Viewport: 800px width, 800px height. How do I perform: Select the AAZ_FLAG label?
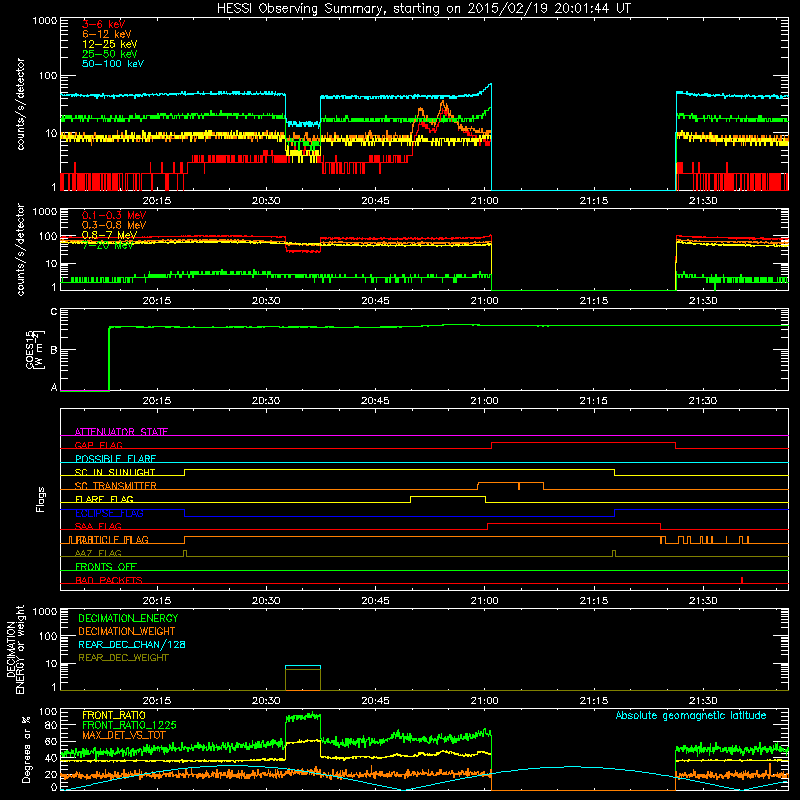click(x=98, y=553)
